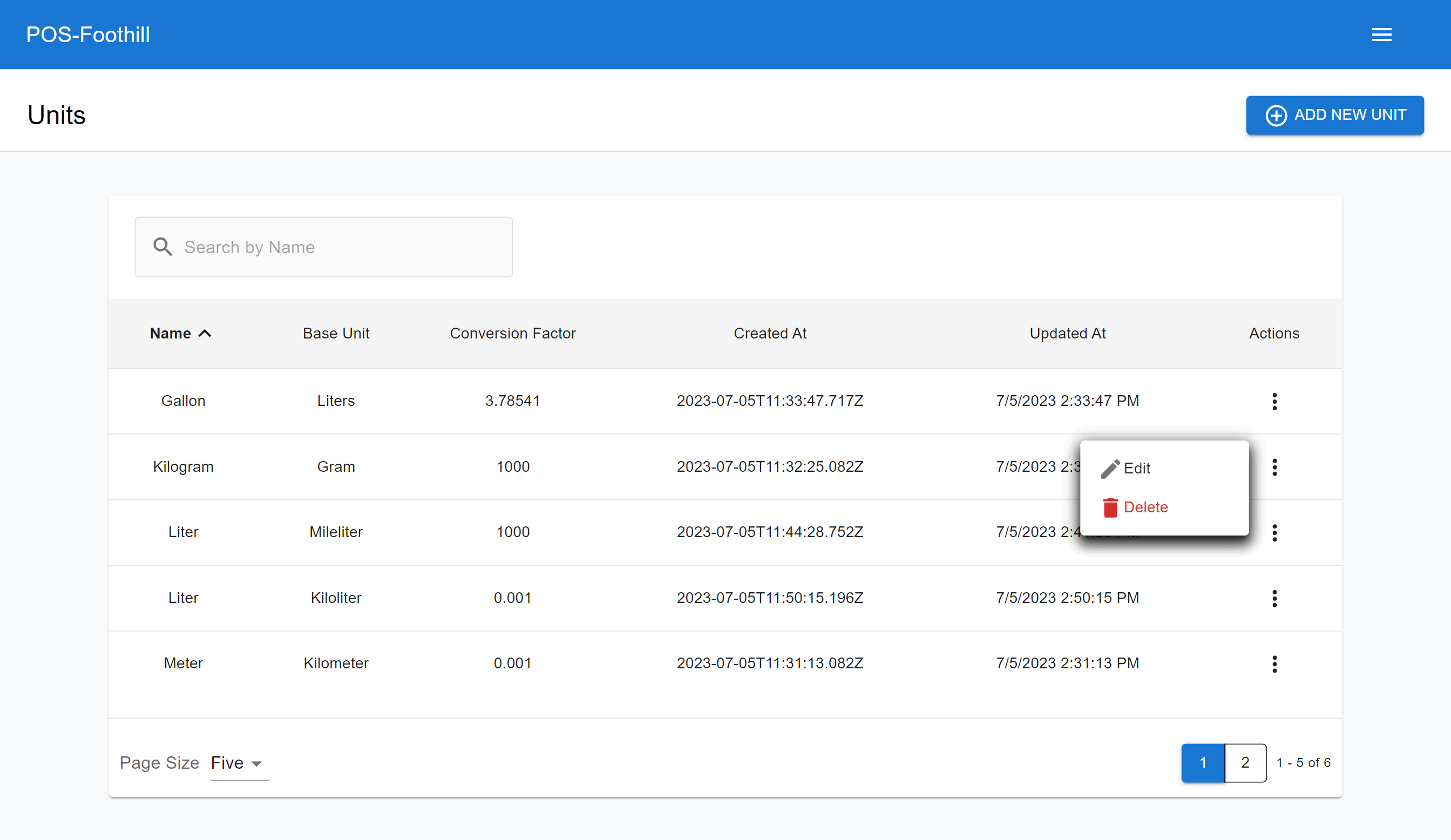Click the pencil icon next to Edit
Viewport: 1451px width, 840px height.
click(1110, 468)
